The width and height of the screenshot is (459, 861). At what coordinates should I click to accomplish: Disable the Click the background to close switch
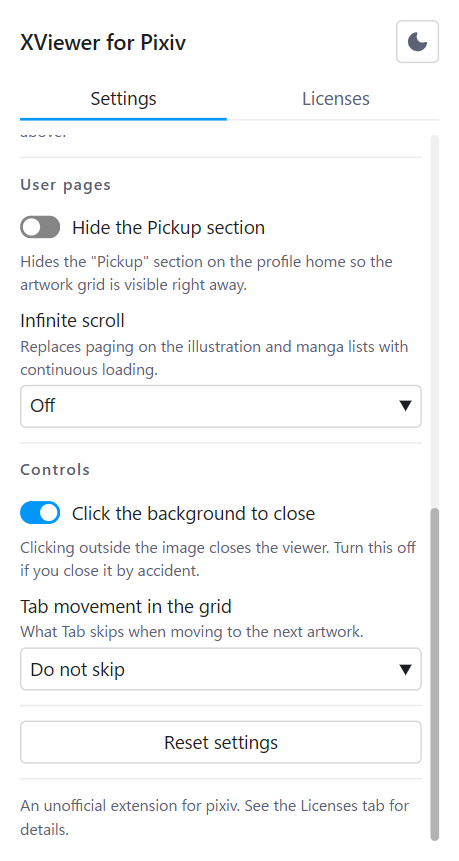pos(40,513)
